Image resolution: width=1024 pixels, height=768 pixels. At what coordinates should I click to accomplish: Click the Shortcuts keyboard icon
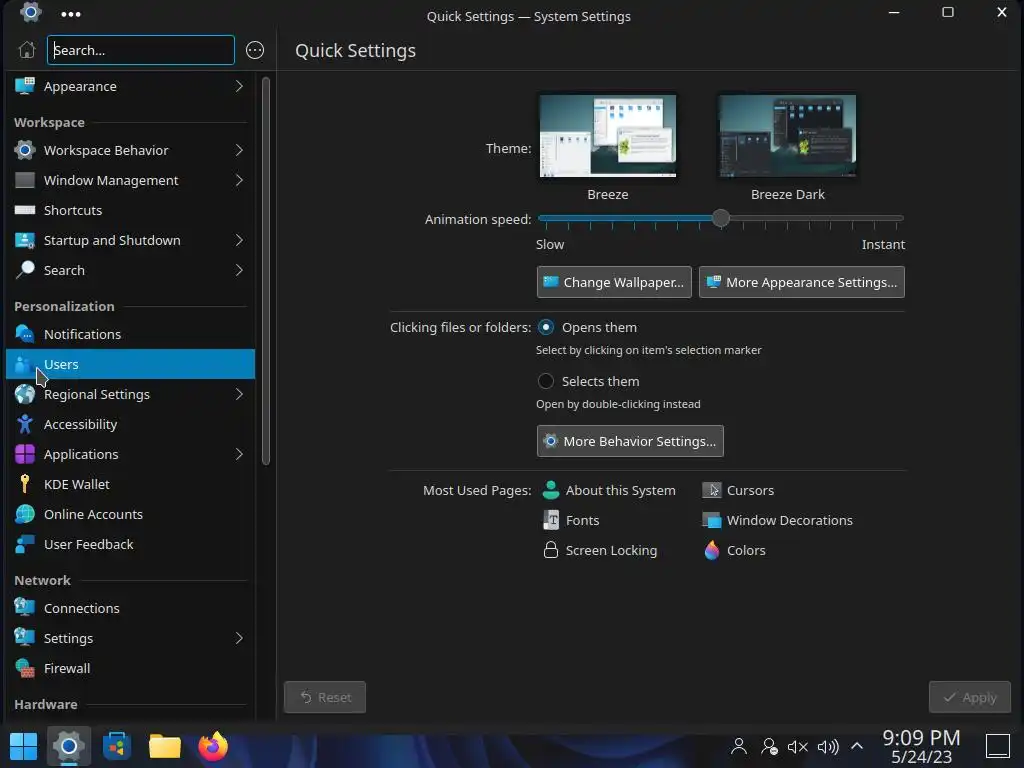25,210
